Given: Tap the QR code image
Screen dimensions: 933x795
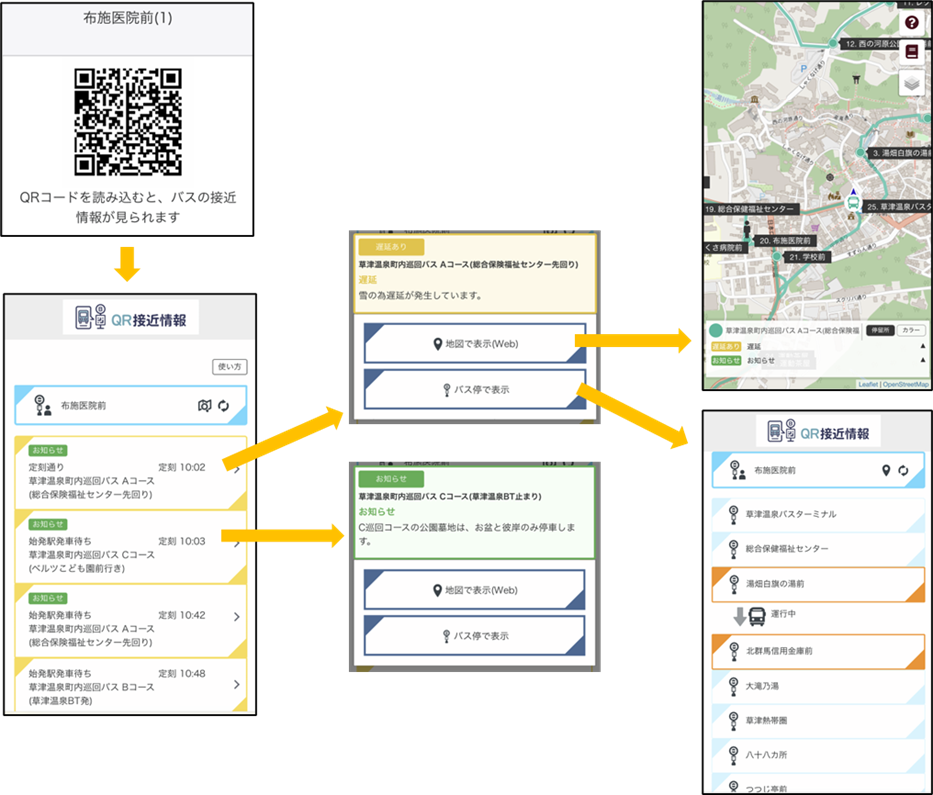Looking at the screenshot, I should [x=127, y=122].
